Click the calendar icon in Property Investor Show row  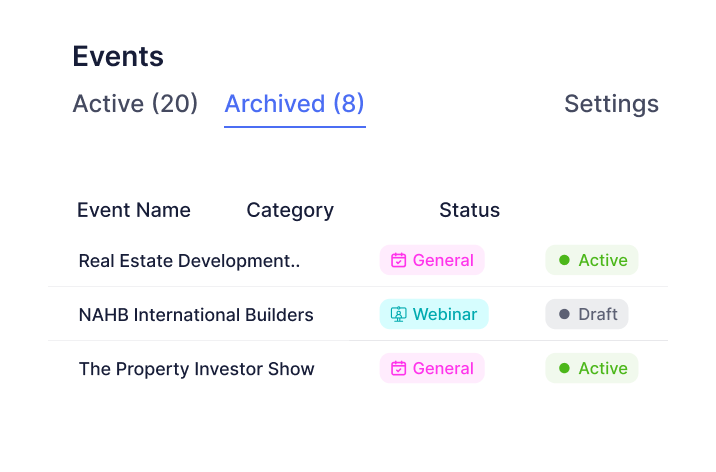tap(398, 369)
